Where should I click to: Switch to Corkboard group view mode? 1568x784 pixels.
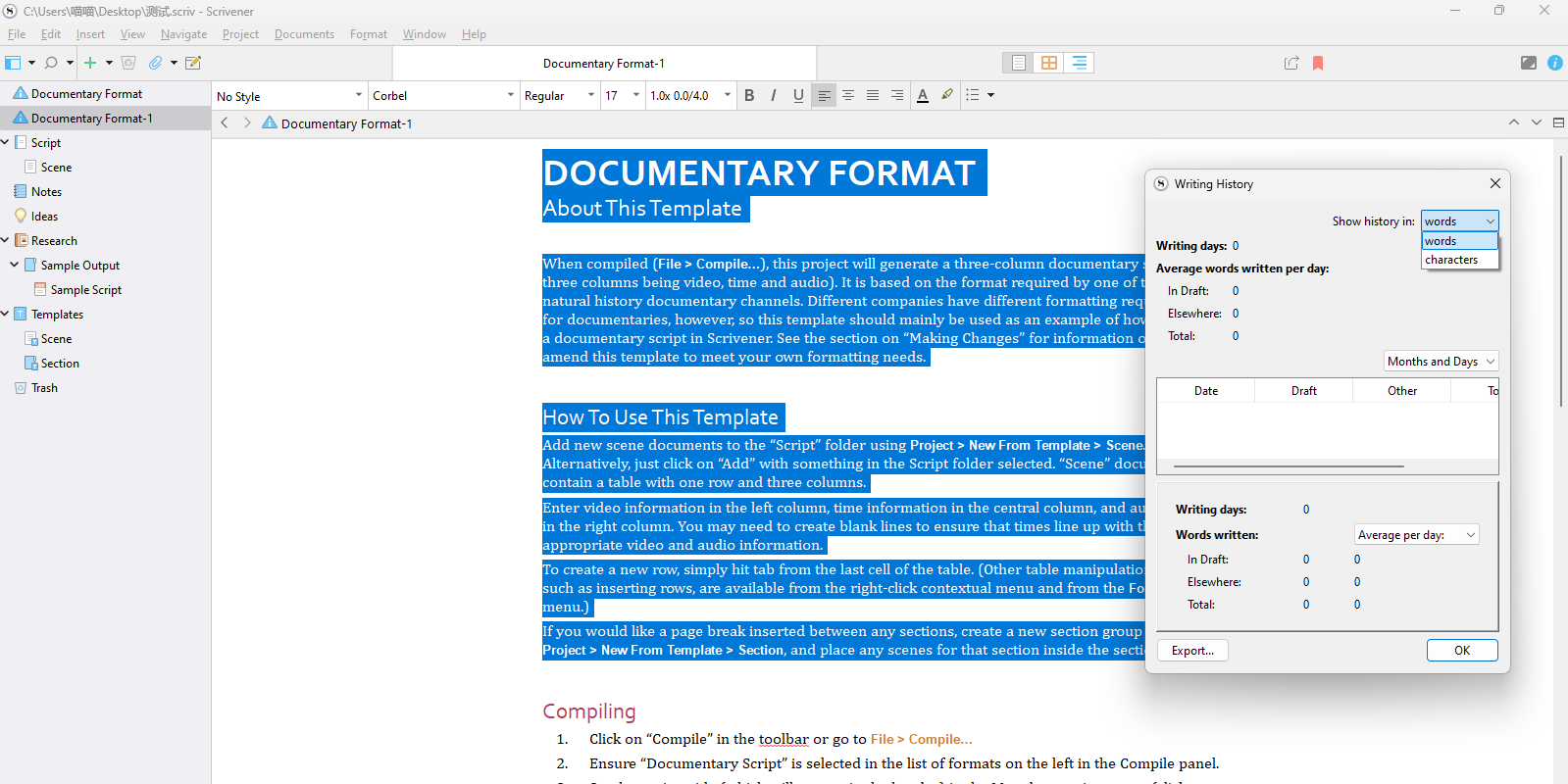(1048, 63)
